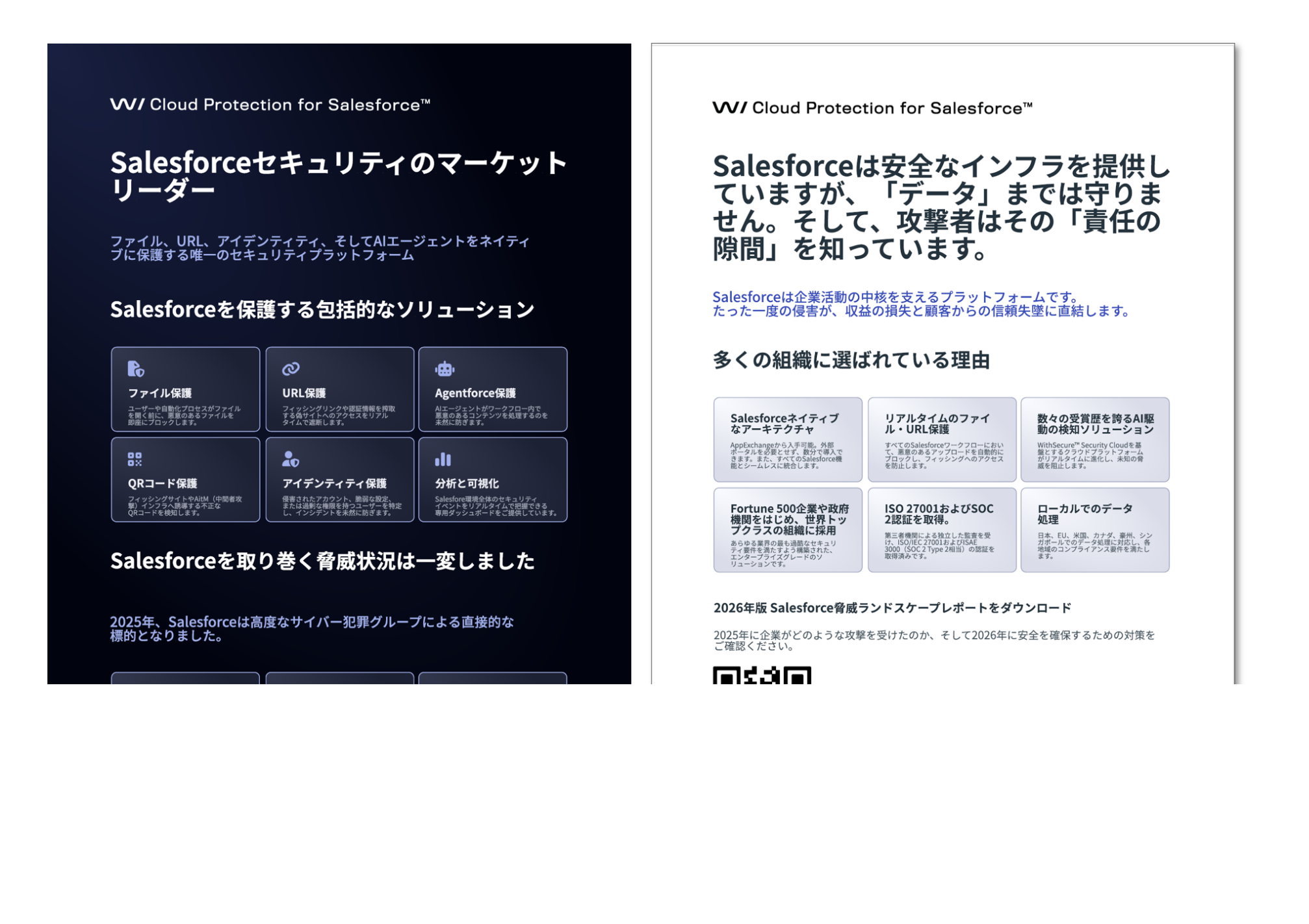Screen dimensions: 1309x924
Task: Click the アイデンティティ保護 person icon
Action: [290, 459]
